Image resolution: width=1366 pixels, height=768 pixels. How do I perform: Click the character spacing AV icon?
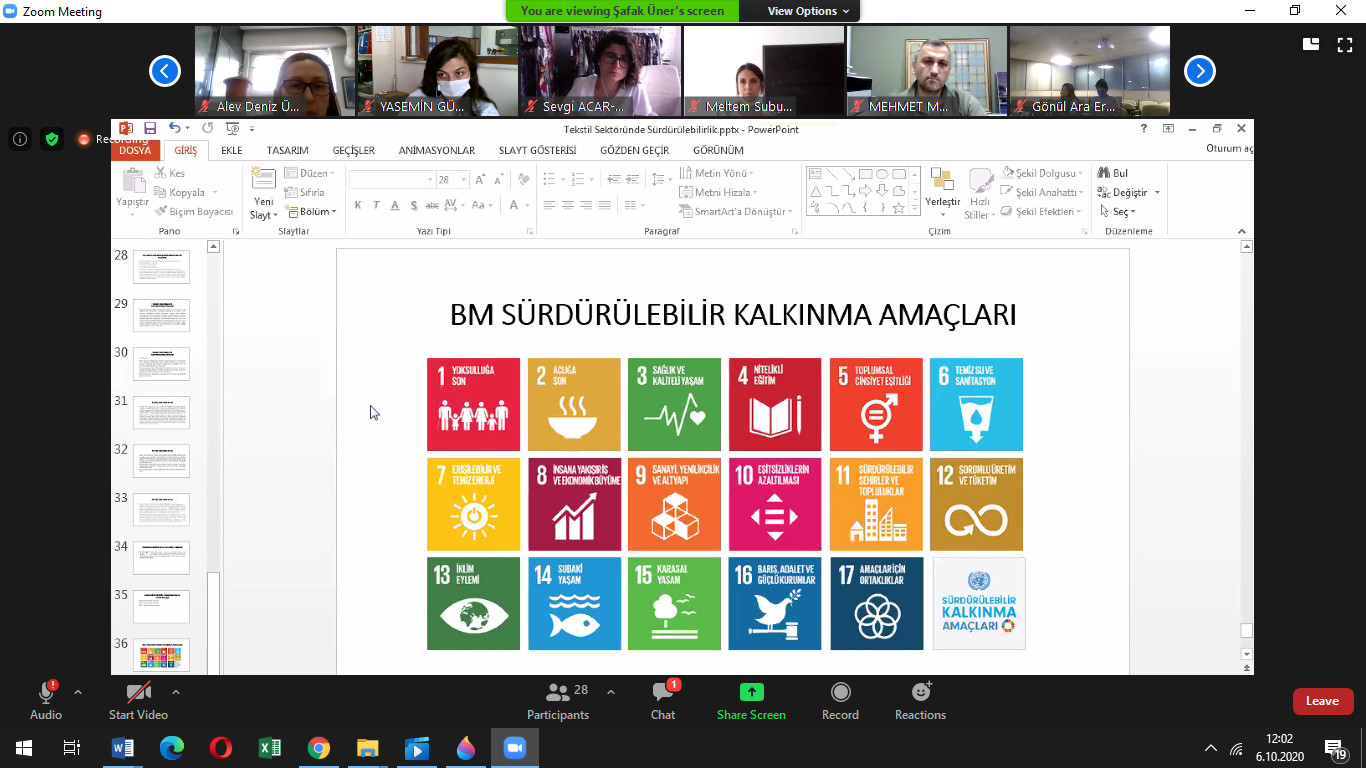(452, 205)
